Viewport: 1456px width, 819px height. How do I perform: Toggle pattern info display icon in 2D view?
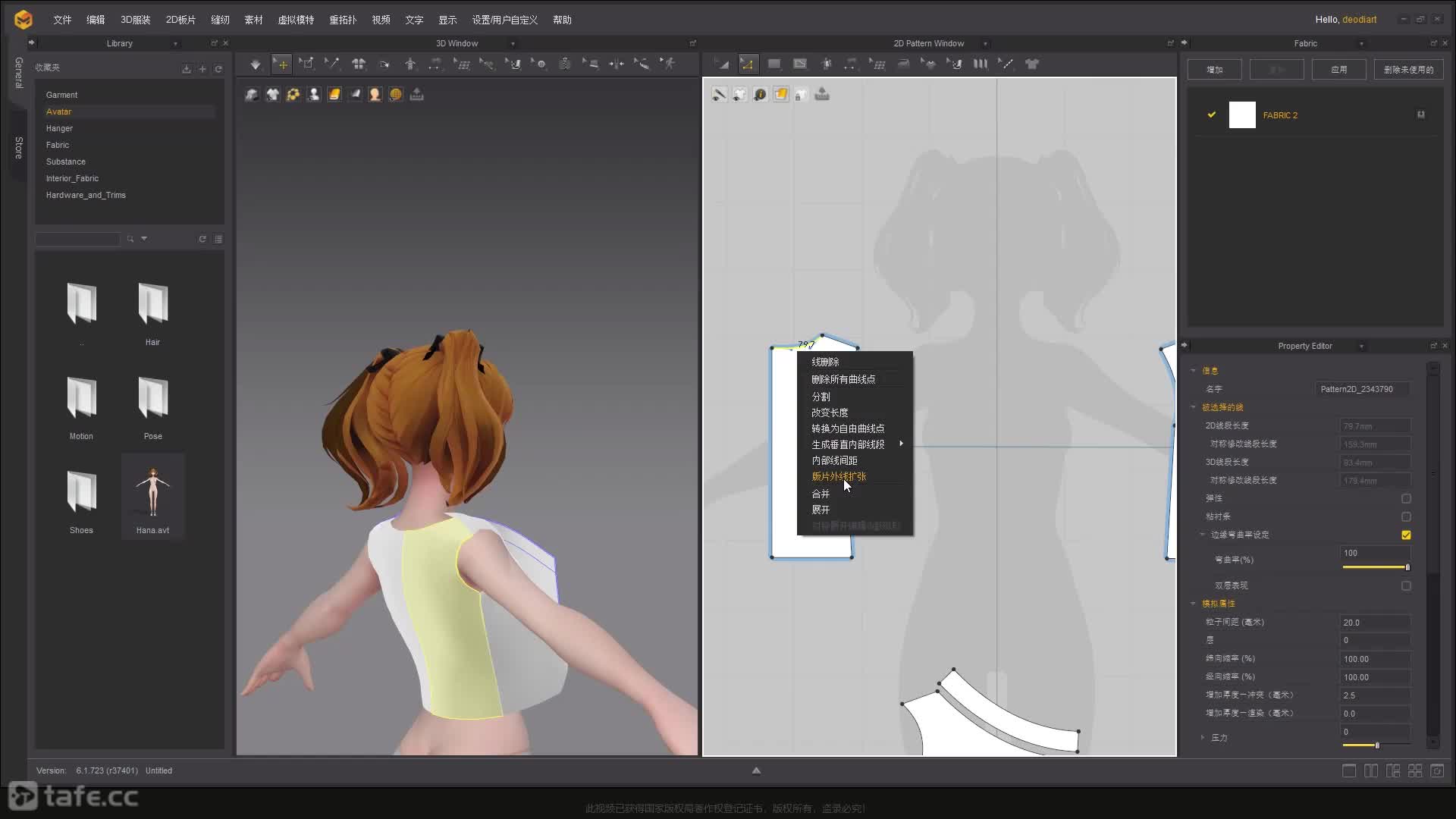click(760, 94)
